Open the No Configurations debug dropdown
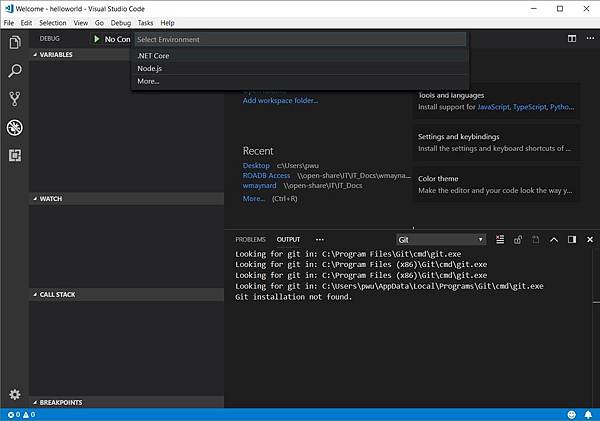600x421 pixels. tap(117, 39)
